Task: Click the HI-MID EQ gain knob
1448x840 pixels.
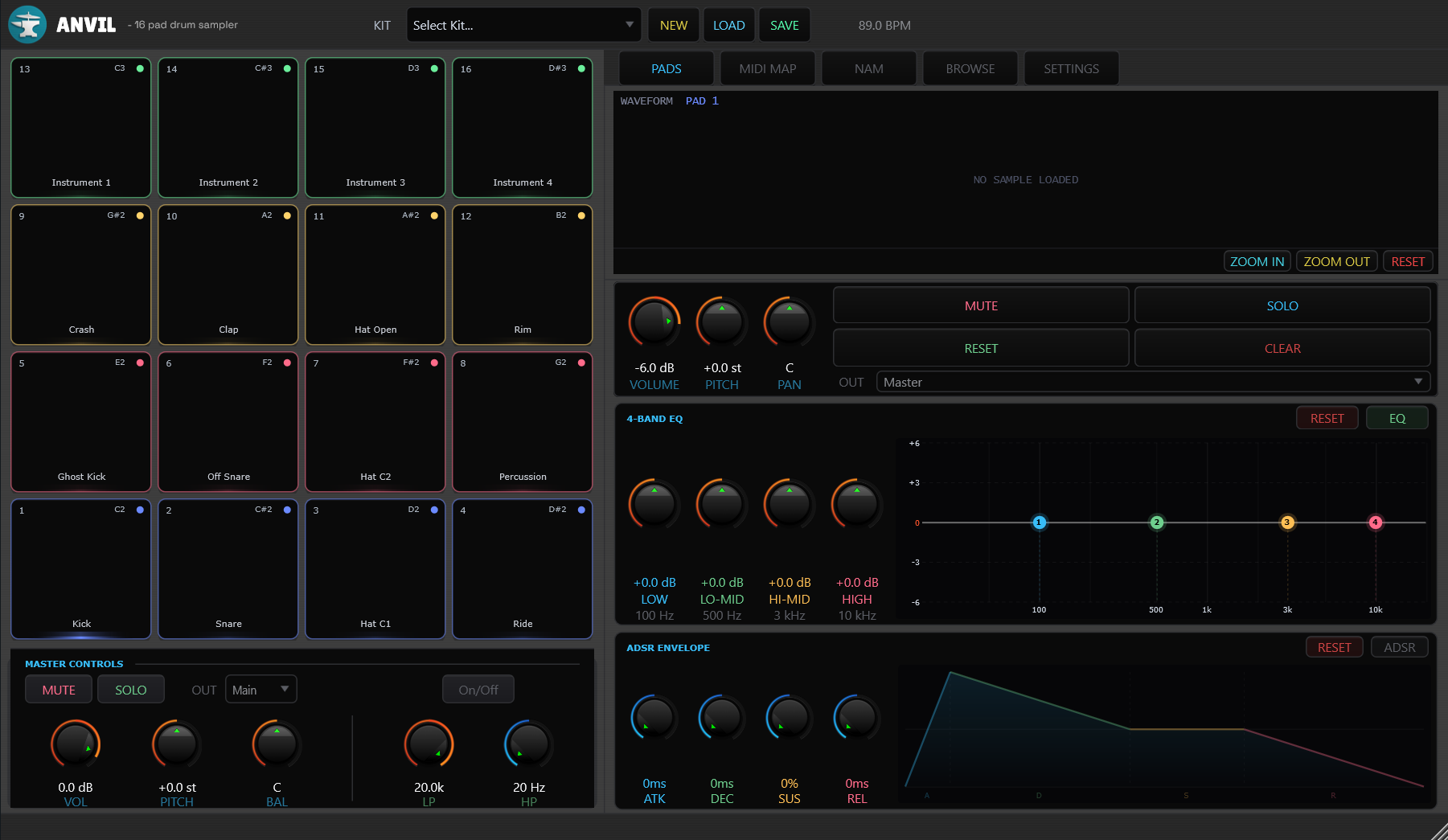Action: pyautogui.click(x=790, y=504)
